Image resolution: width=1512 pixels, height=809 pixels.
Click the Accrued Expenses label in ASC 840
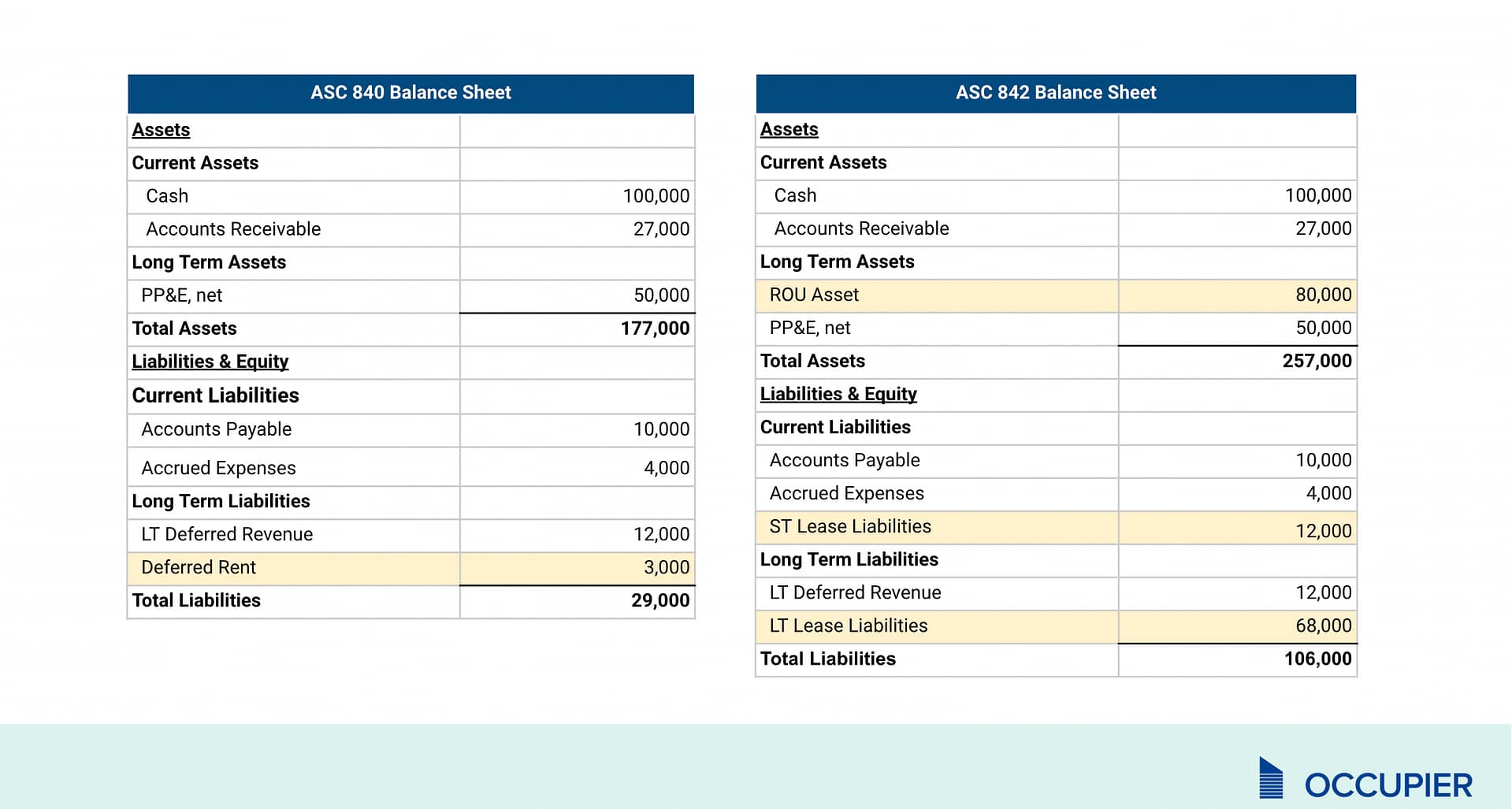(x=217, y=467)
